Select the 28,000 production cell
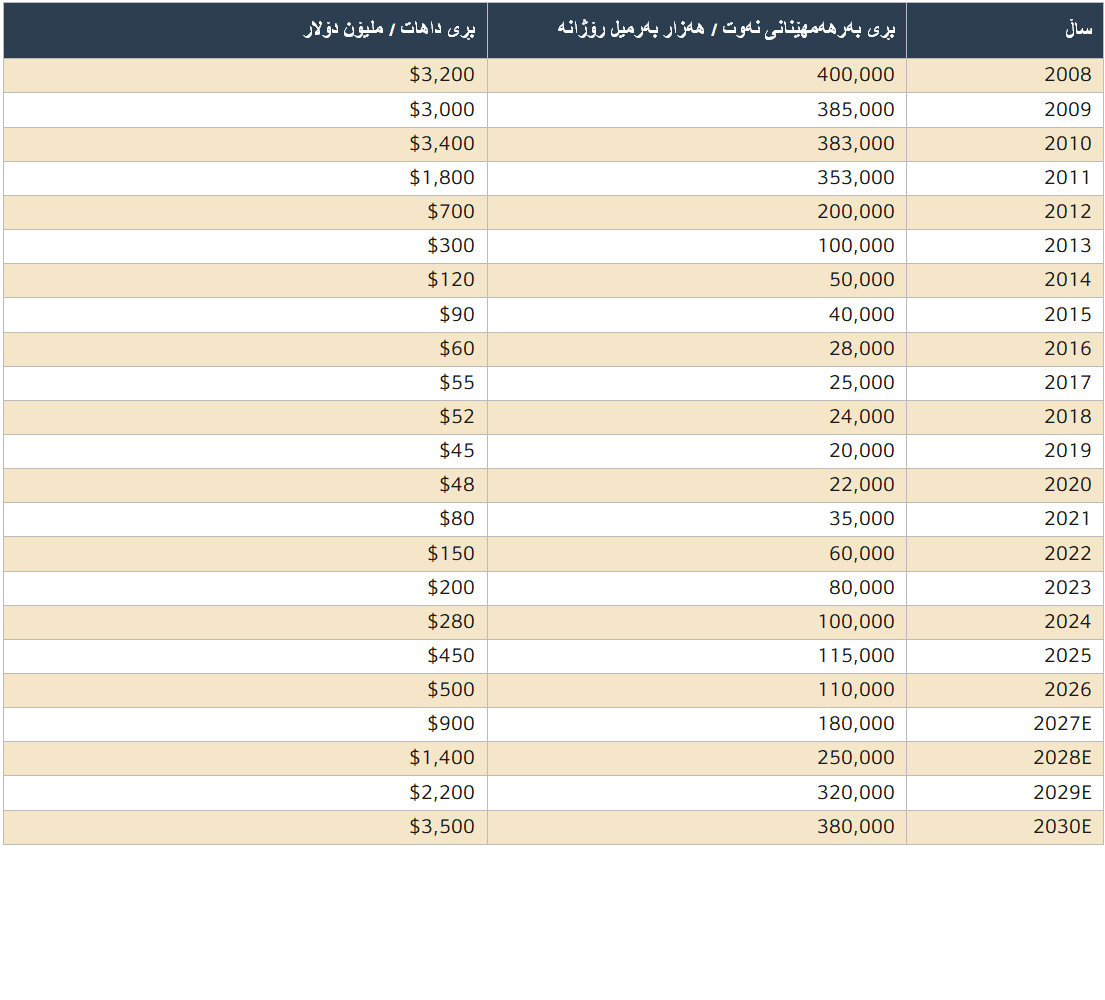This screenshot has width=1105, height=1000. click(861, 349)
